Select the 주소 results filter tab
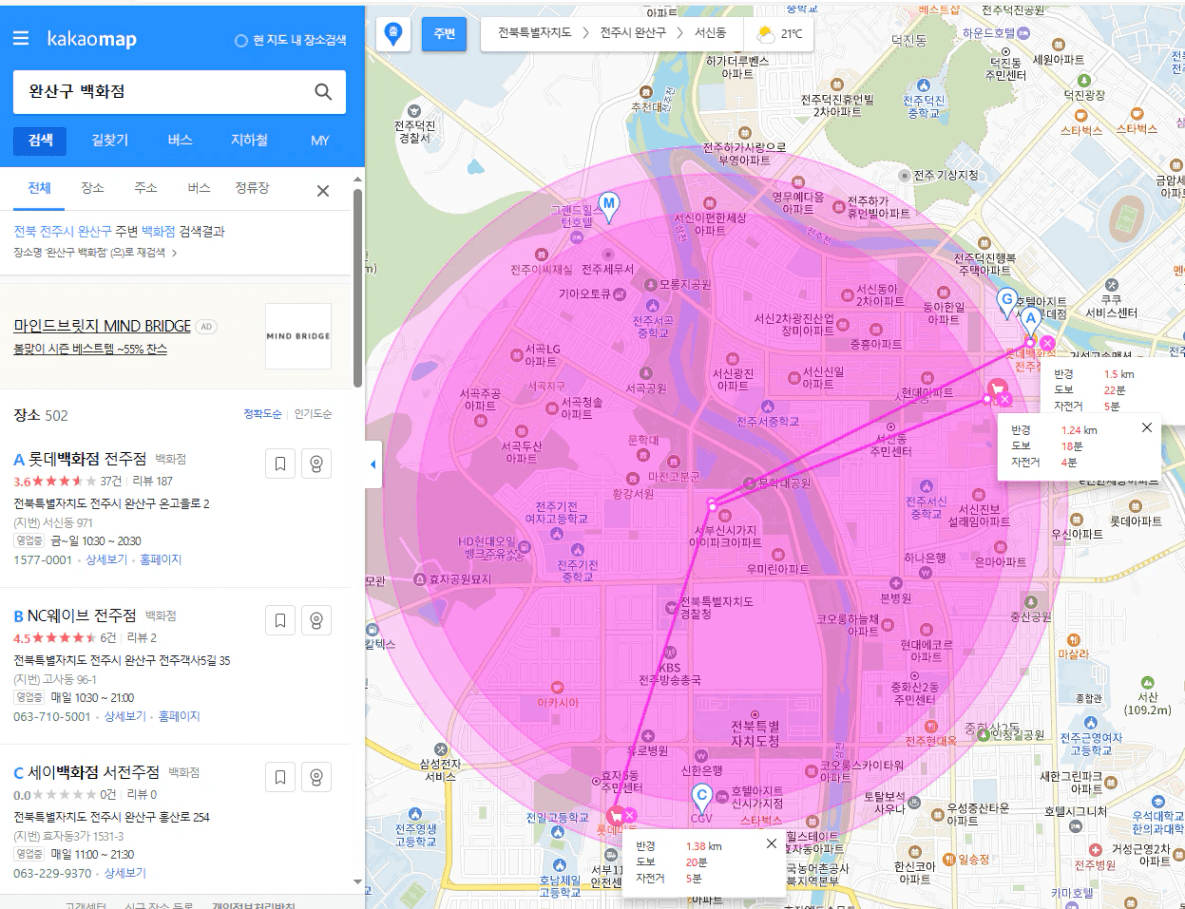 pyautogui.click(x=145, y=188)
